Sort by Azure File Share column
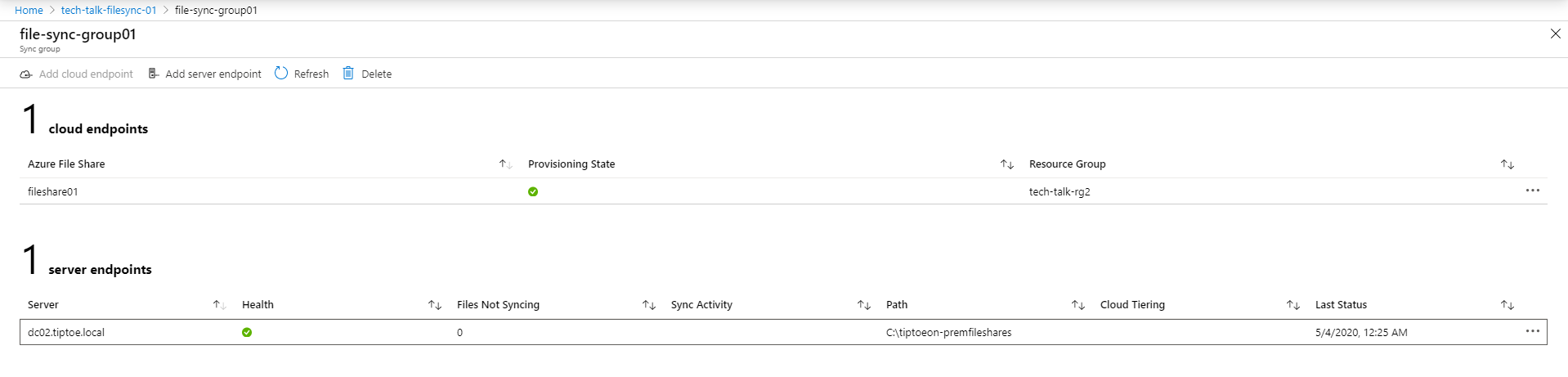1568x377 pixels. pyautogui.click(x=505, y=164)
